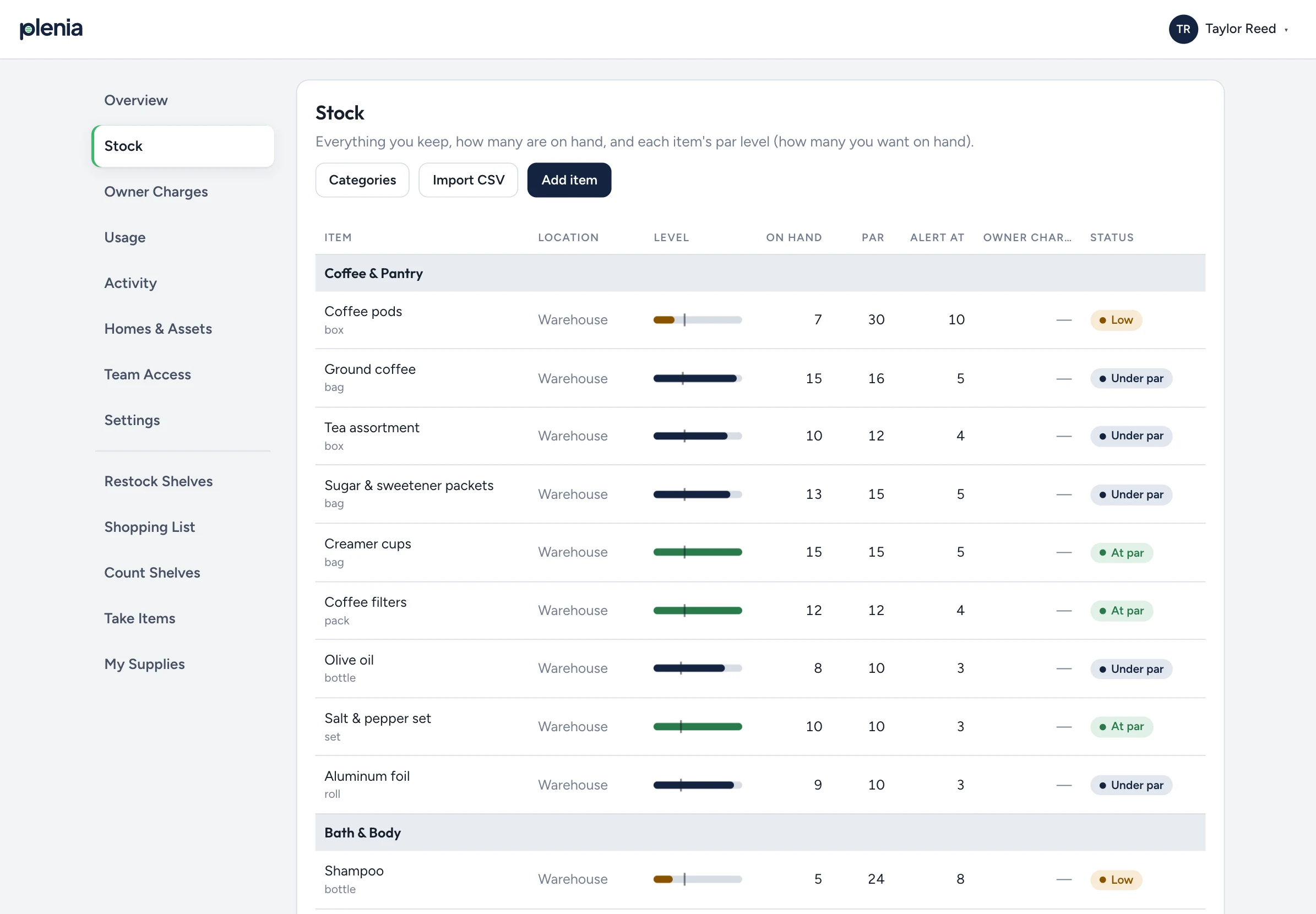The image size is (1316, 914).
Task: Click the Import CSV button
Action: [x=469, y=181]
